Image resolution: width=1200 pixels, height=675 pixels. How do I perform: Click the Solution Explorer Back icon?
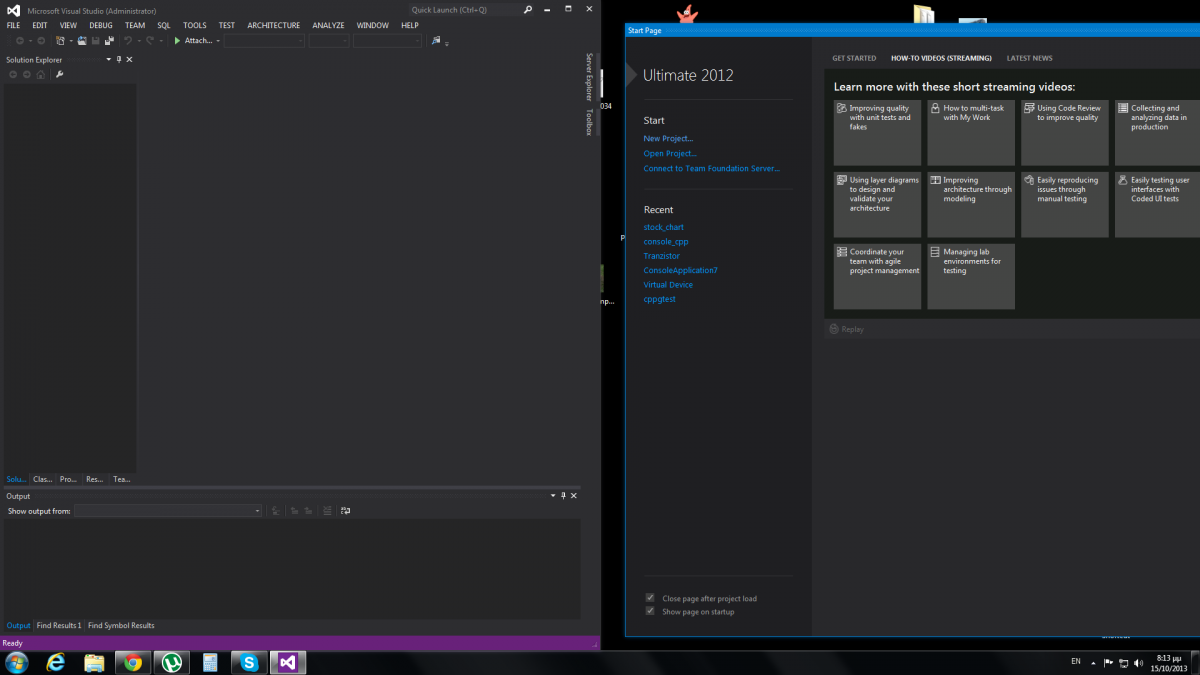tap(14, 75)
